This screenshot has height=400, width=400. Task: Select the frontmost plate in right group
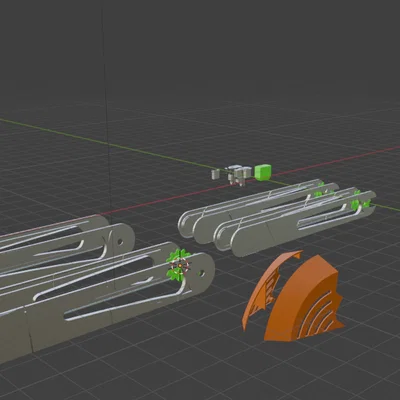point(303,223)
